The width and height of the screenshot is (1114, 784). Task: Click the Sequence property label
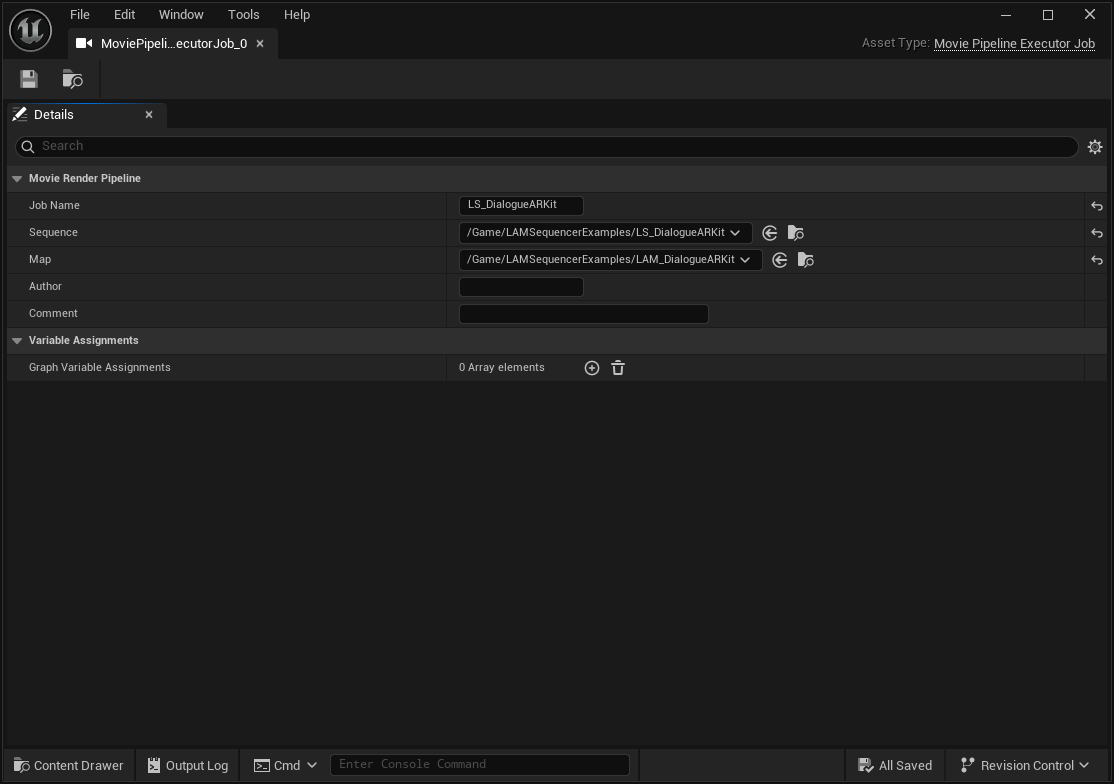pyautogui.click(x=53, y=233)
